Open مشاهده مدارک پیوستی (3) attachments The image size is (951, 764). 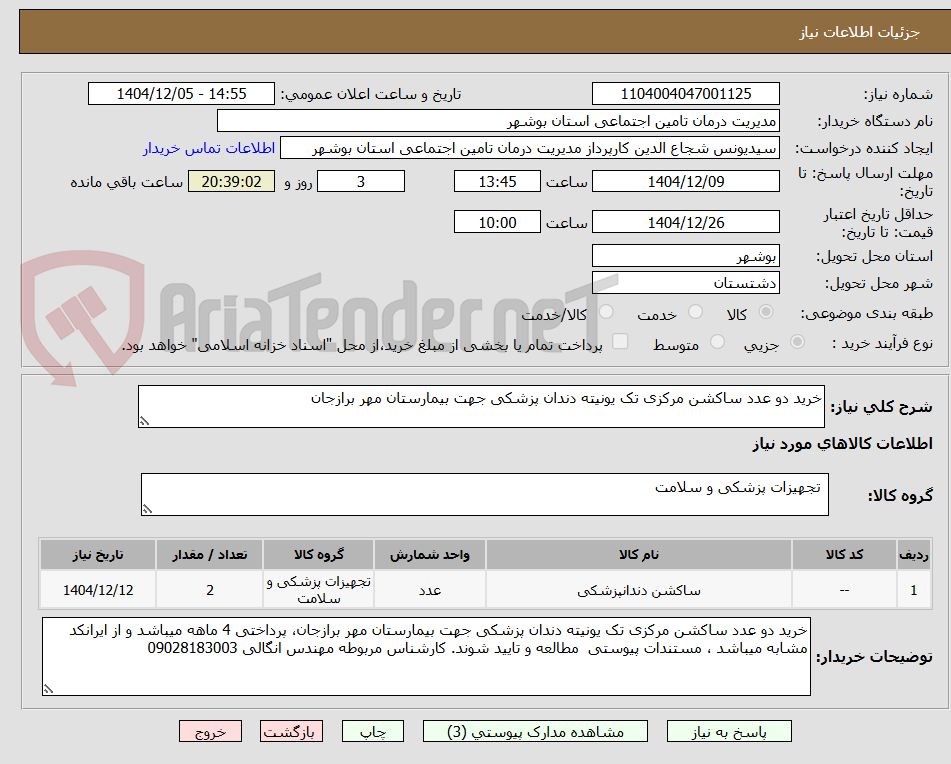point(535,731)
